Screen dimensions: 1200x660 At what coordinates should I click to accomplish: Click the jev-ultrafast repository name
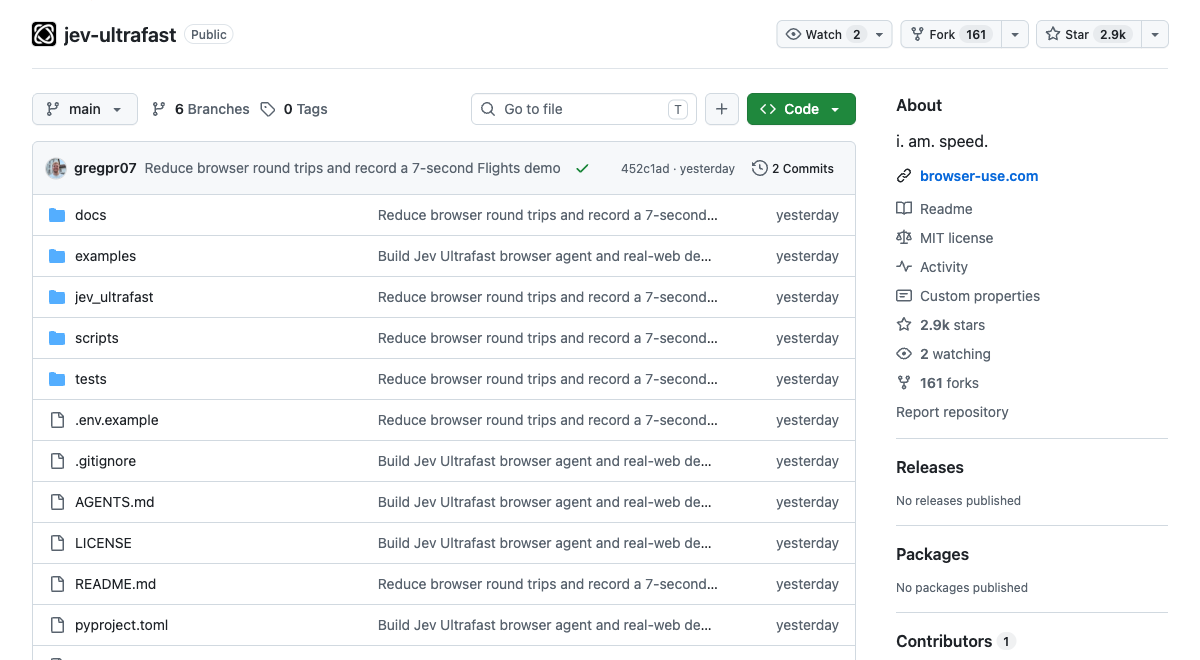click(120, 35)
